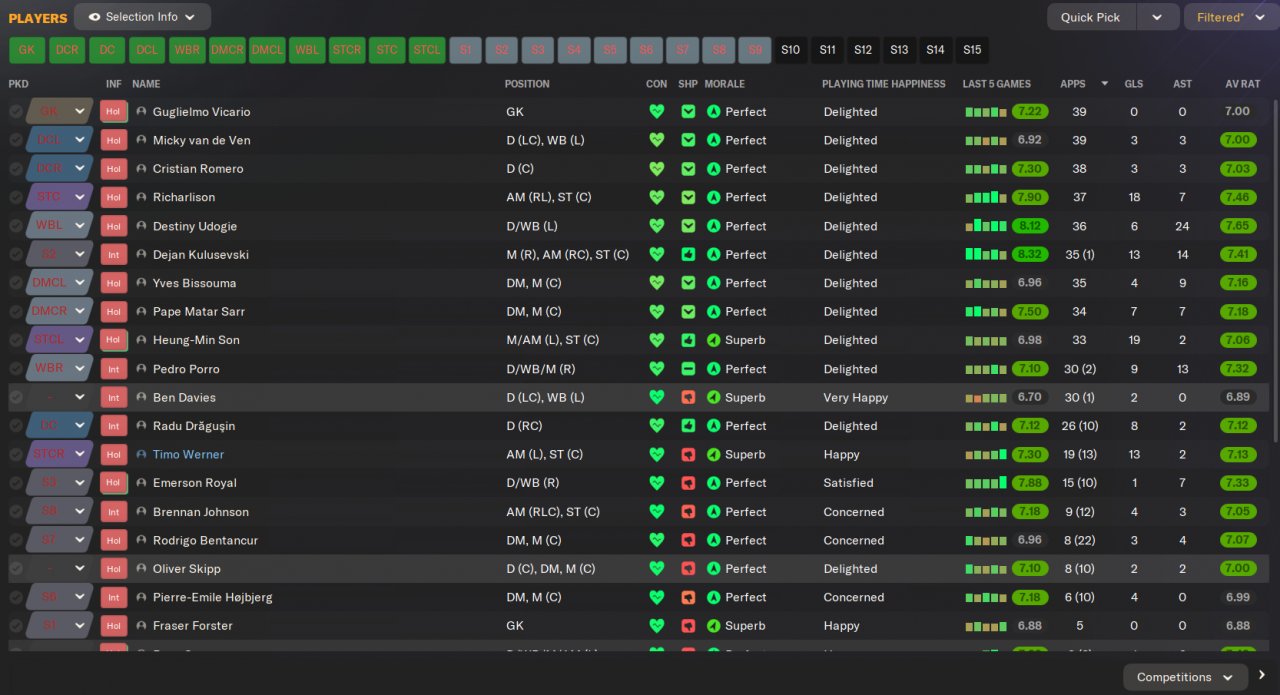Screen dimensions: 1280x695
Task: Click the Int badge for Dejan Kulusevski
Action: tap(114, 255)
